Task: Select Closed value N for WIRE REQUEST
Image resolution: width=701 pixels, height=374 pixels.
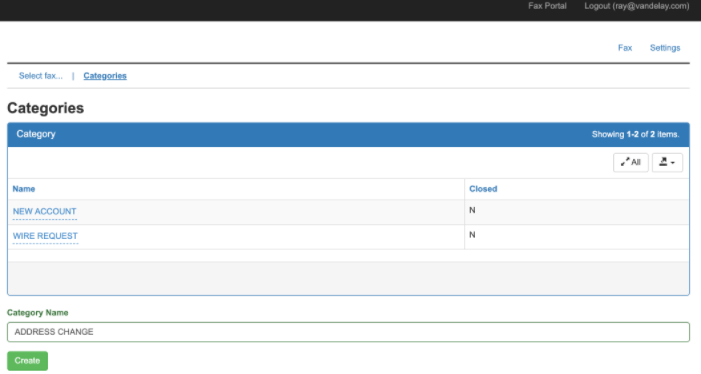Action: click(x=472, y=235)
